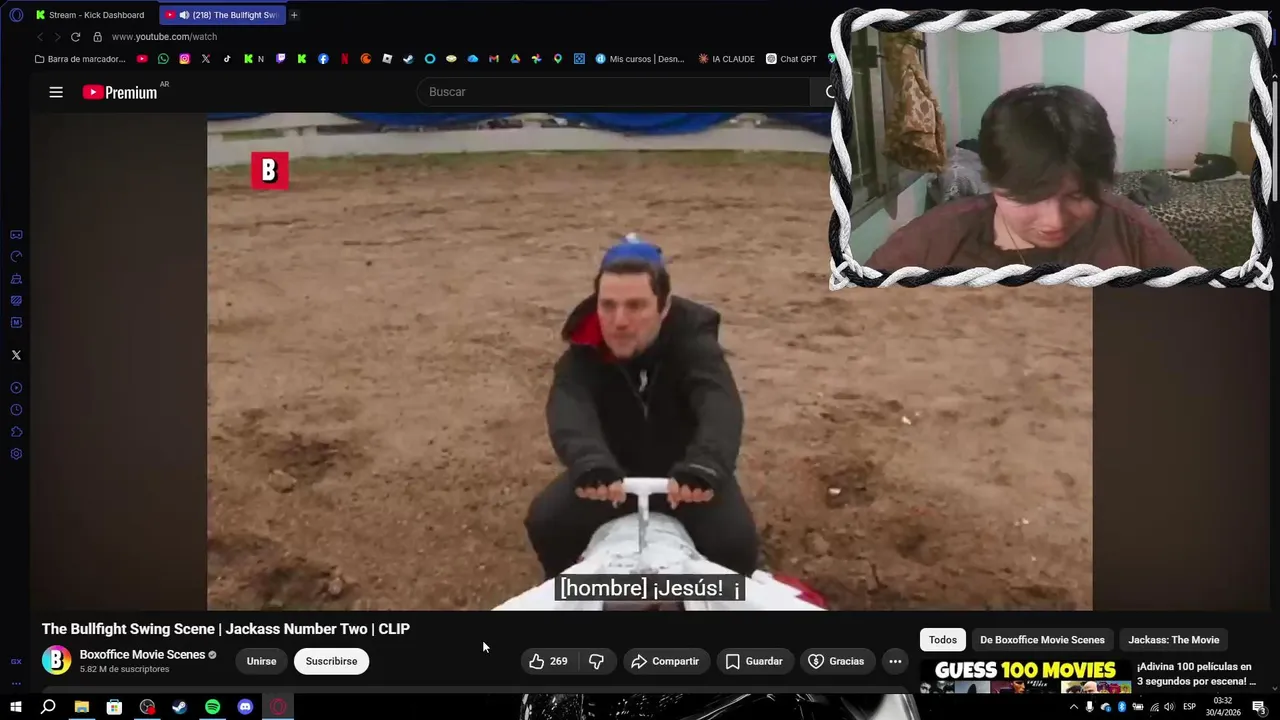Image resolution: width=1280 pixels, height=720 pixels.
Task: Switch to the Bullfight Swing YouTube tab
Action: 222,15
